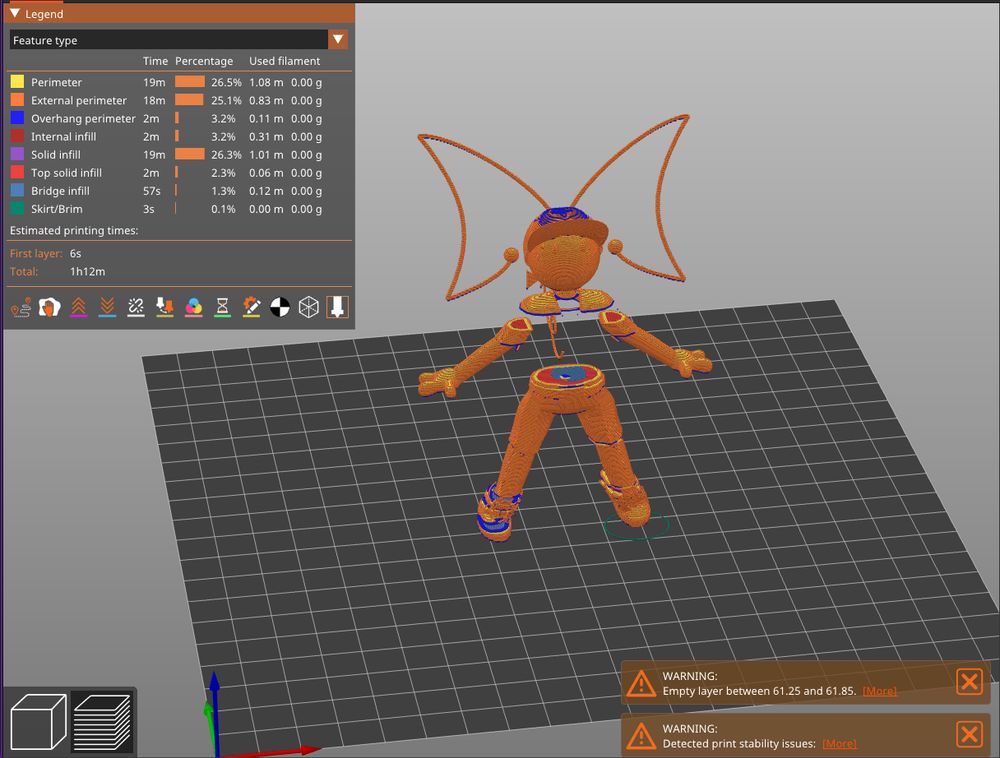Show center of gravity marker icon
Image resolution: width=1000 pixels, height=758 pixels.
click(281, 307)
